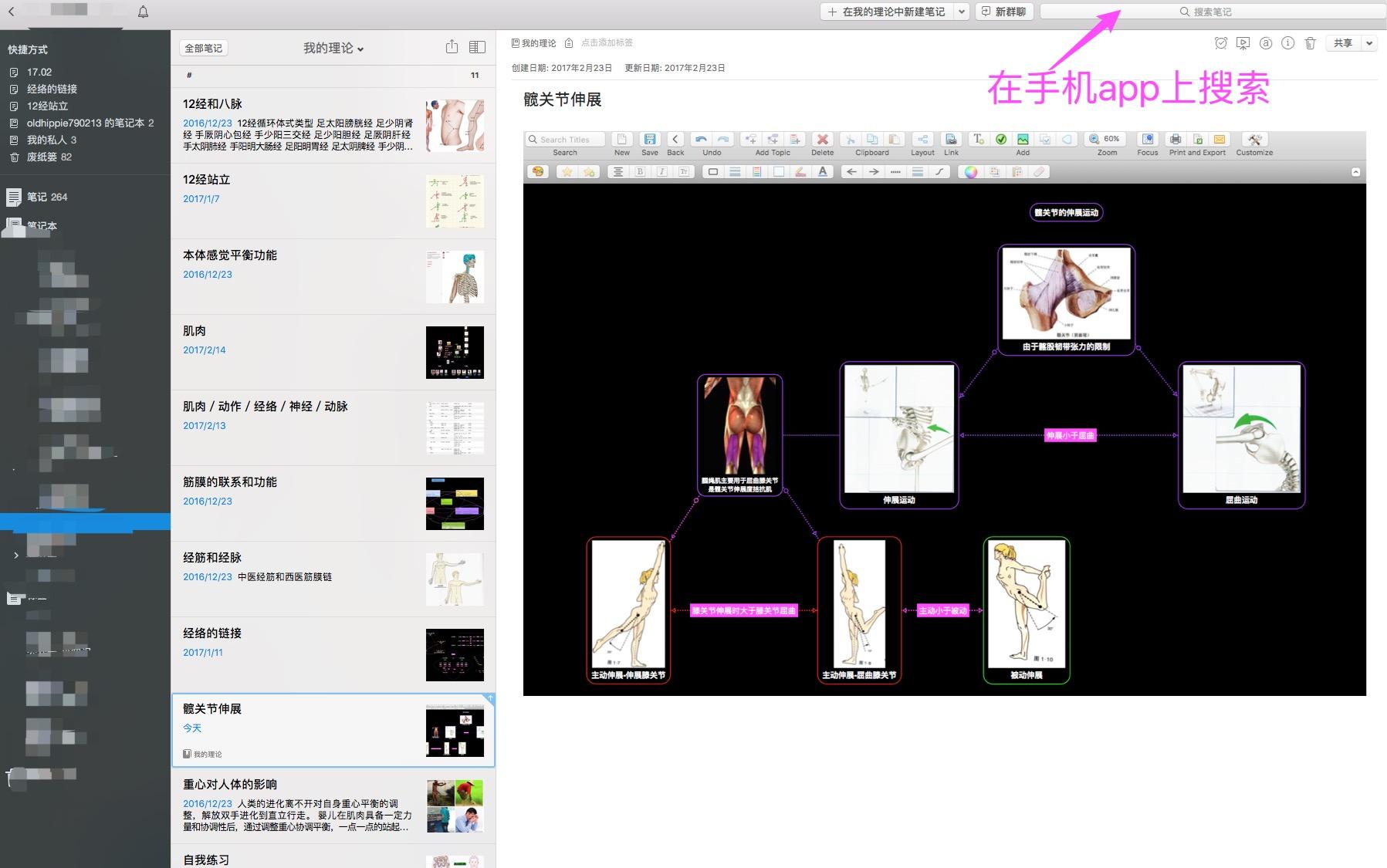Open dropdown arrow next to new note button
1387x868 pixels.
(x=962, y=12)
